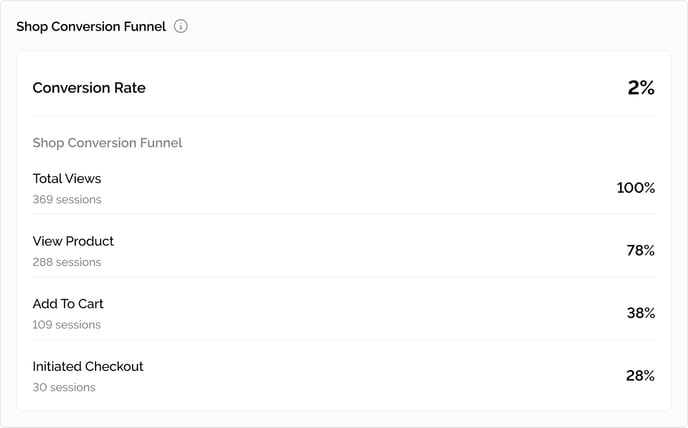Click the divider between Total Views and View Product
The width and height of the screenshot is (688, 428).
pyautogui.click(x=344, y=214)
